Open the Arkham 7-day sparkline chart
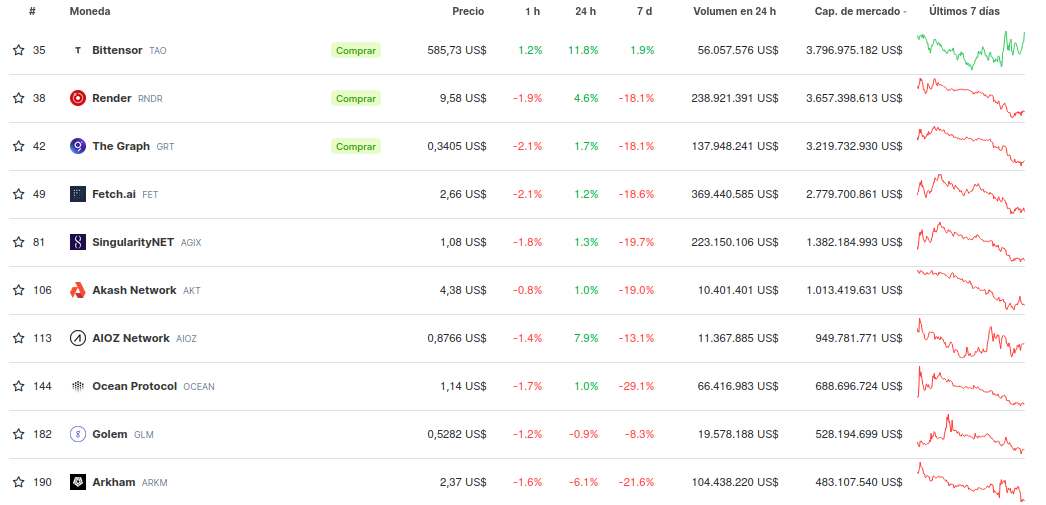This screenshot has width=1046, height=505. tap(971, 482)
